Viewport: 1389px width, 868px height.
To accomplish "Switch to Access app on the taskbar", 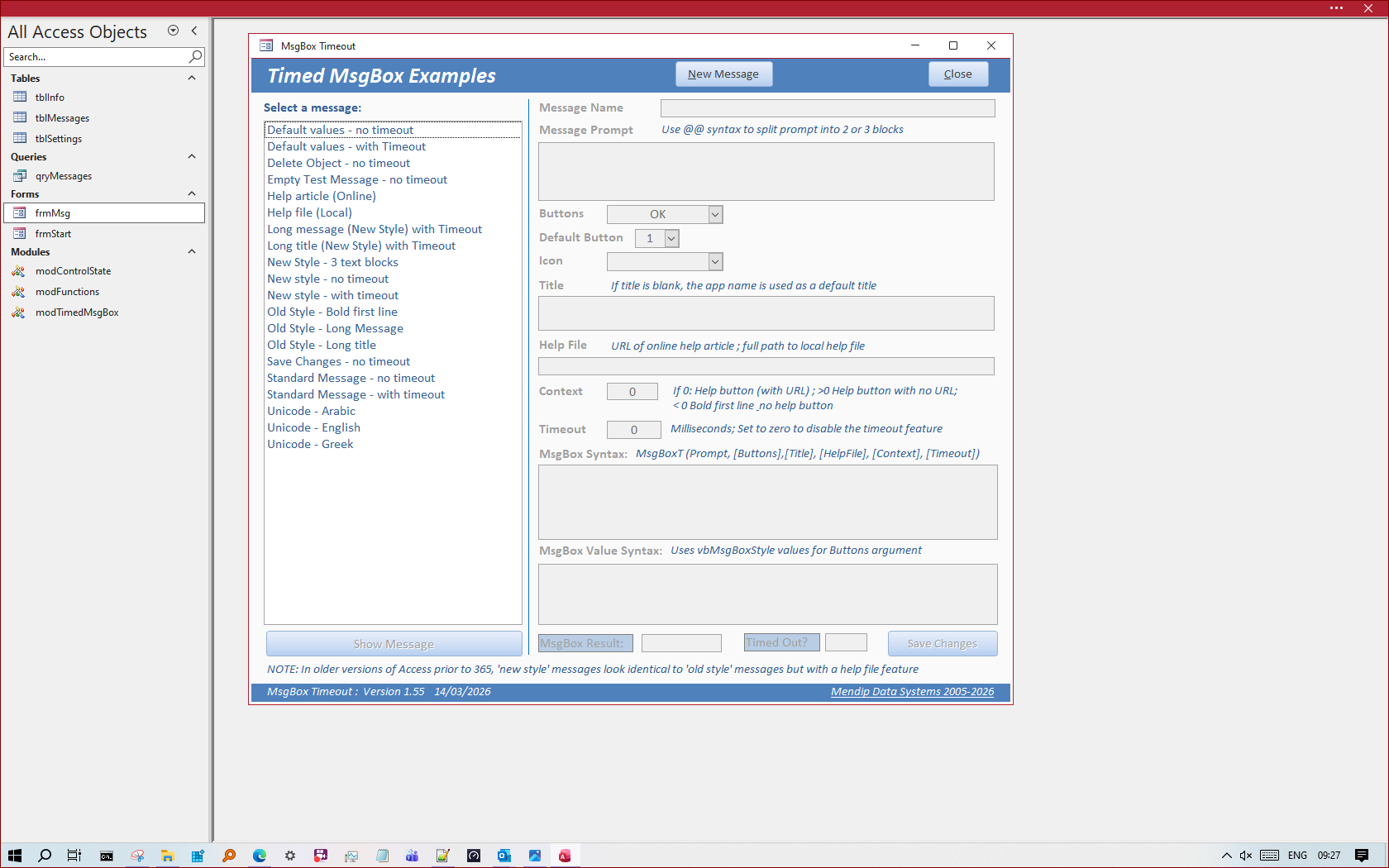I will click(x=565, y=856).
